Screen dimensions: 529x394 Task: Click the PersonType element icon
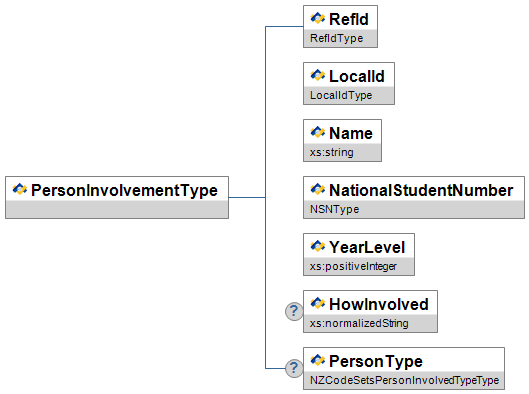(317, 360)
